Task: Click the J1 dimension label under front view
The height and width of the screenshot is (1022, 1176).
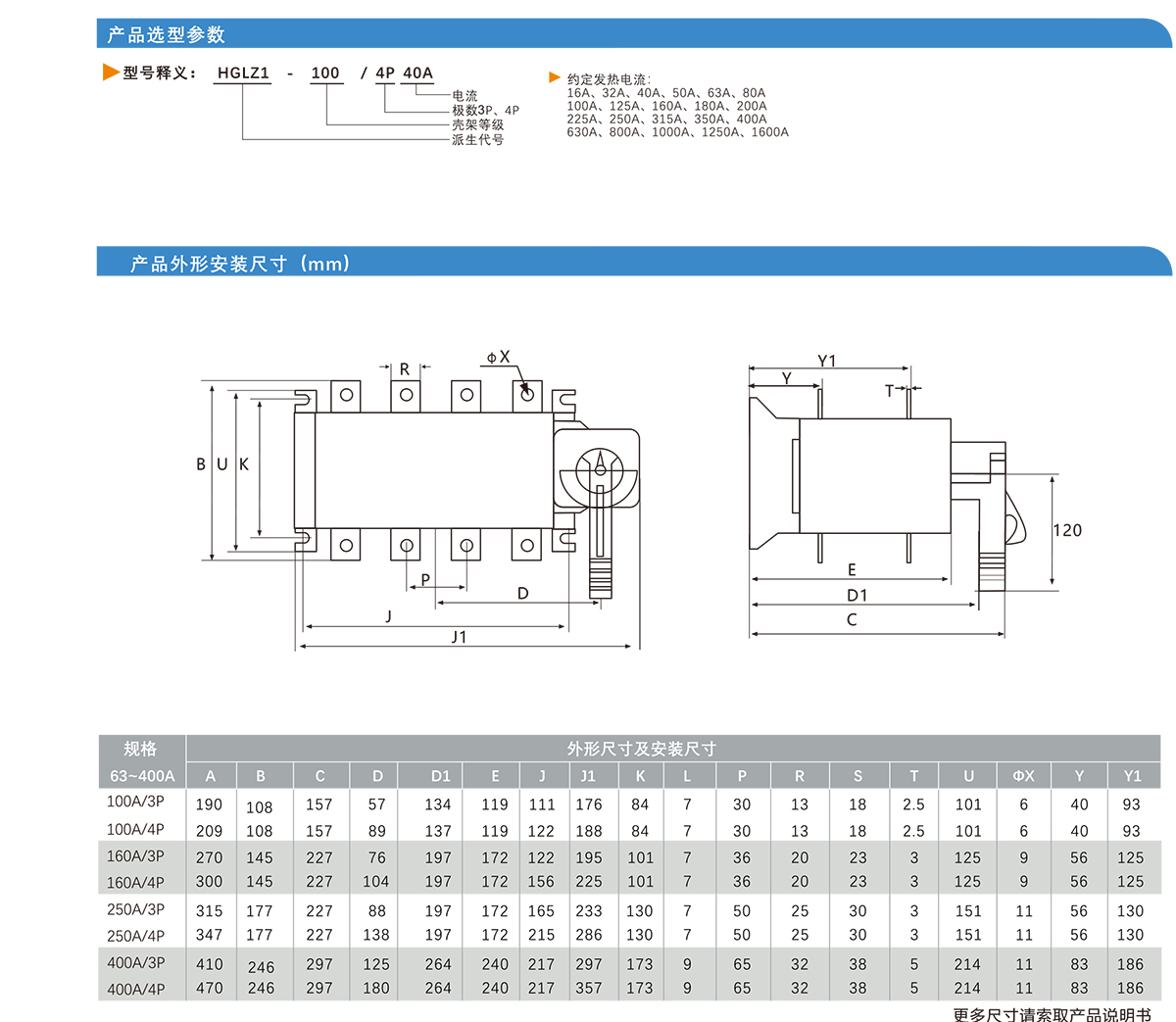Action: tap(459, 637)
